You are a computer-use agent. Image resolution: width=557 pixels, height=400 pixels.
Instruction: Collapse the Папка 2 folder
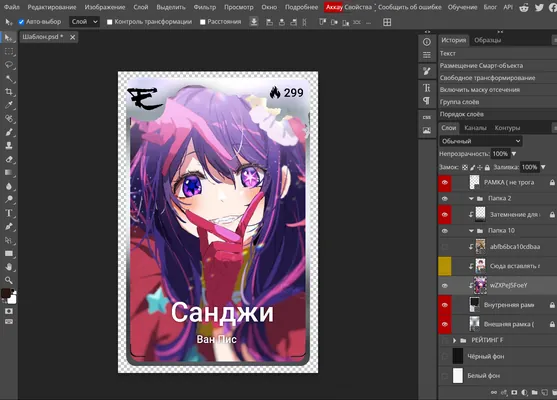pyautogui.click(x=471, y=199)
